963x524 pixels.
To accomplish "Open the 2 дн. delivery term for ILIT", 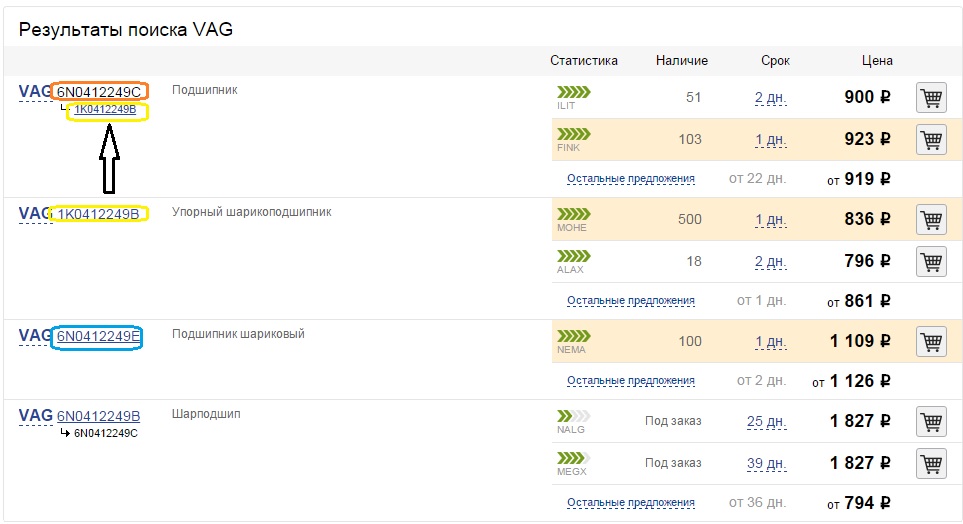I will pyautogui.click(x=771, y=98).
